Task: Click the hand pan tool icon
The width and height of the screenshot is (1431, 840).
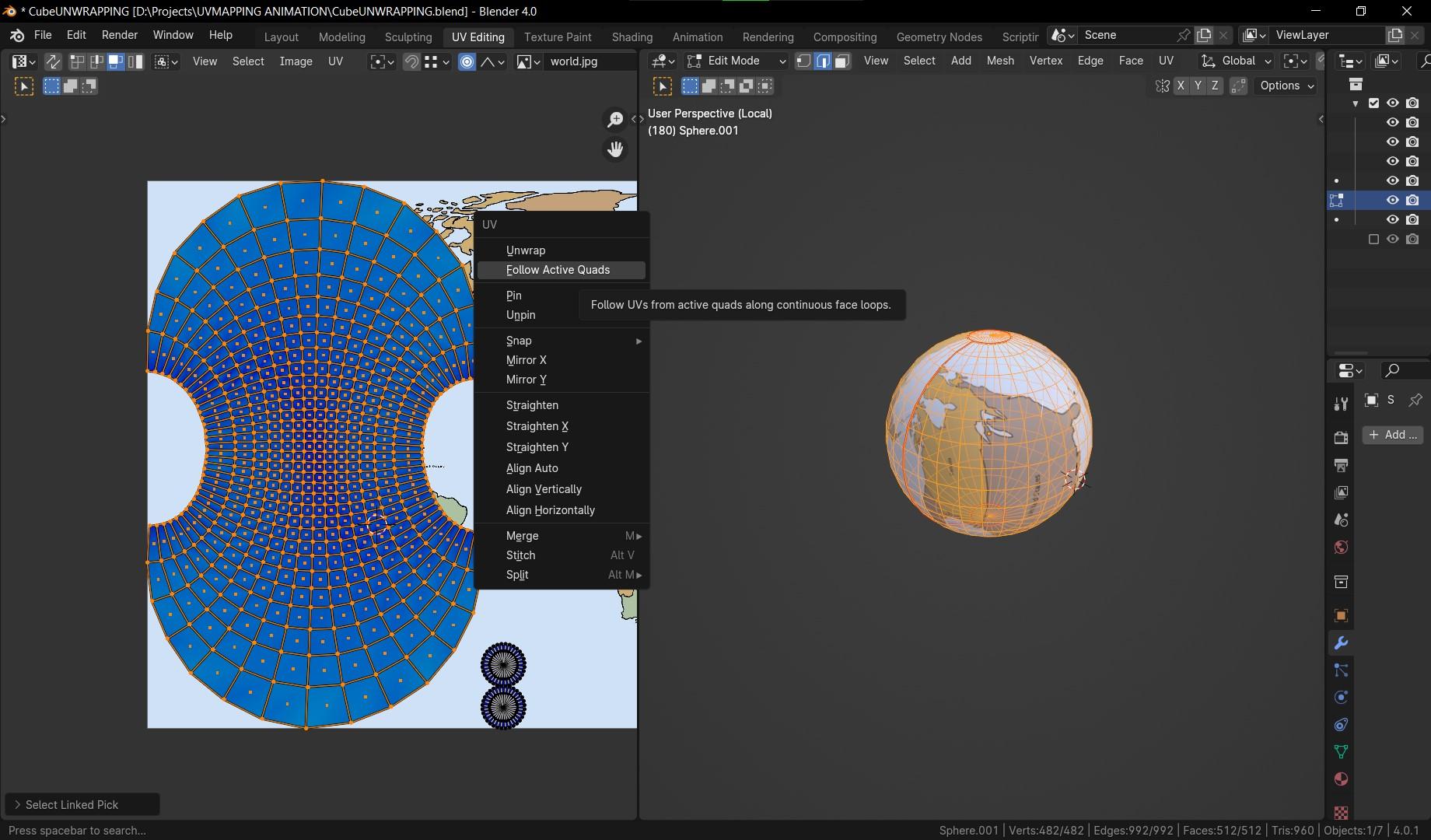Action: [615, 149]
